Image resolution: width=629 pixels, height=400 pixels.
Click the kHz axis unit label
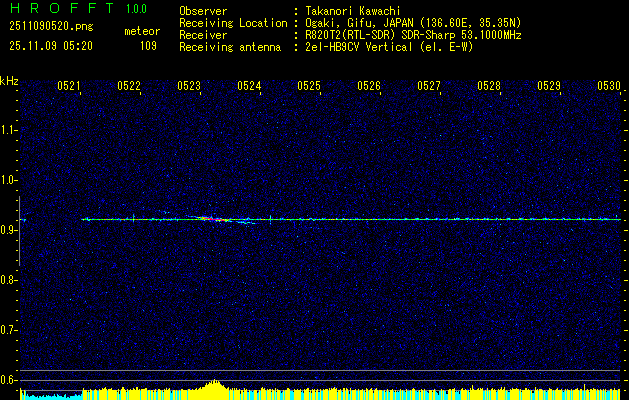click(9, 80)
